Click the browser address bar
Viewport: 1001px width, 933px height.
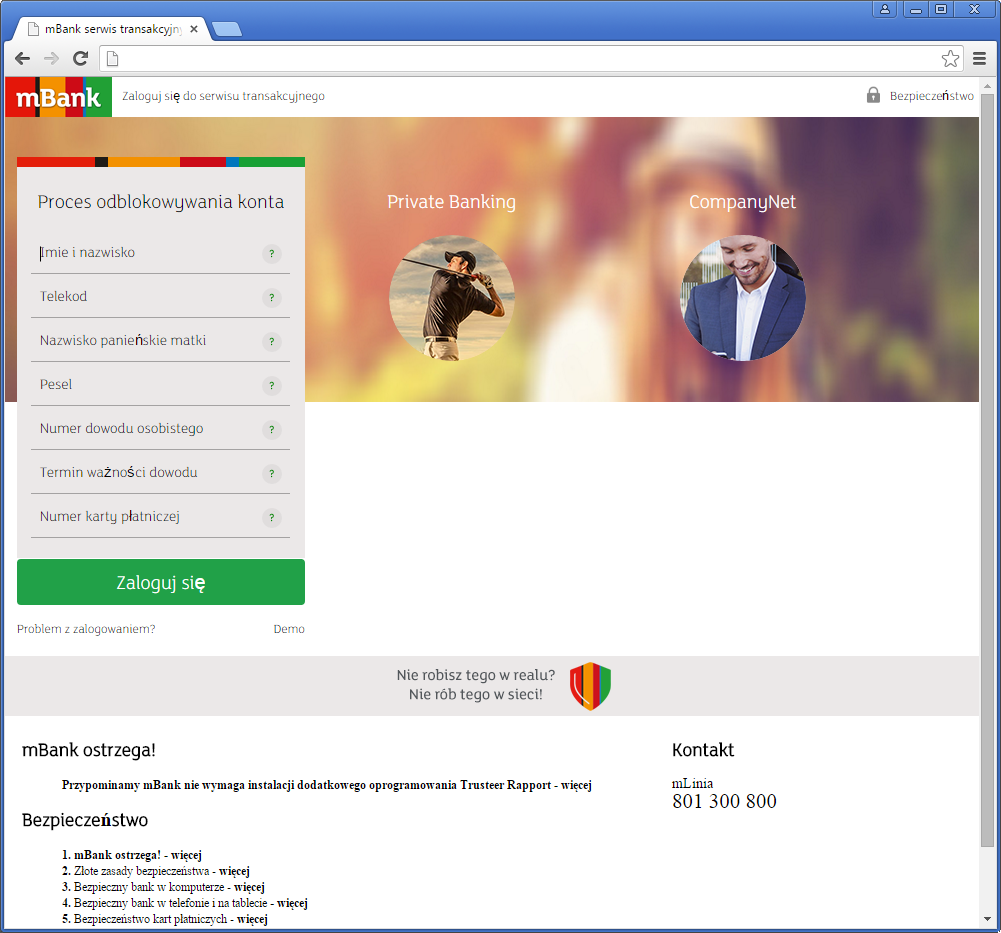[x=530, y=59]
